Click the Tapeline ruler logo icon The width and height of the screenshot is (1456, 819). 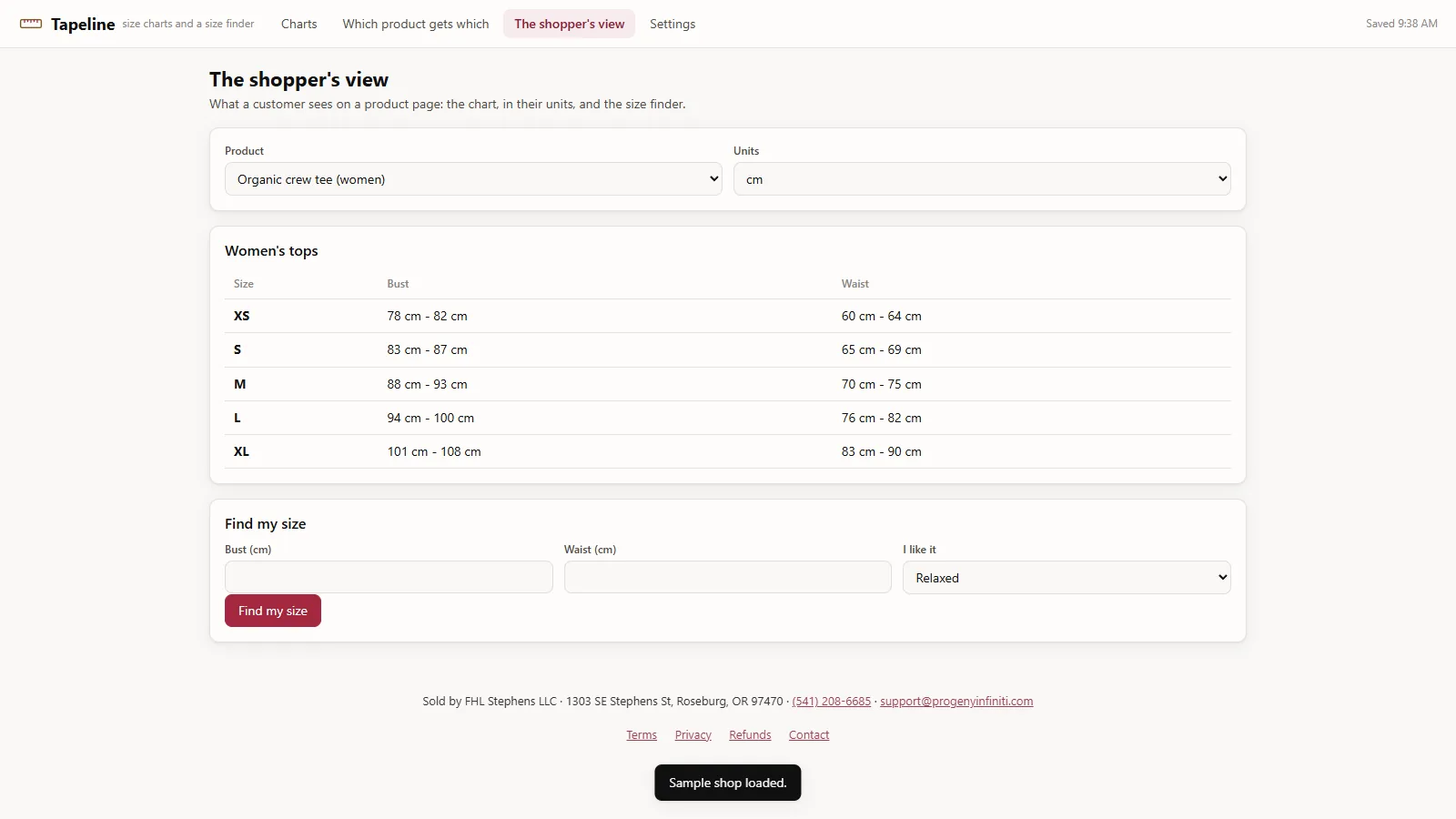(x=31, y=24)
